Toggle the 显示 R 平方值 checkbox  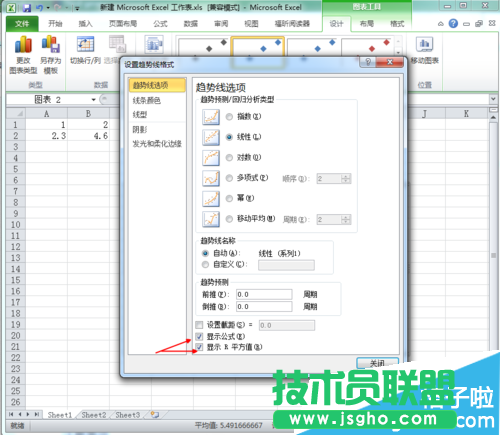199,347
